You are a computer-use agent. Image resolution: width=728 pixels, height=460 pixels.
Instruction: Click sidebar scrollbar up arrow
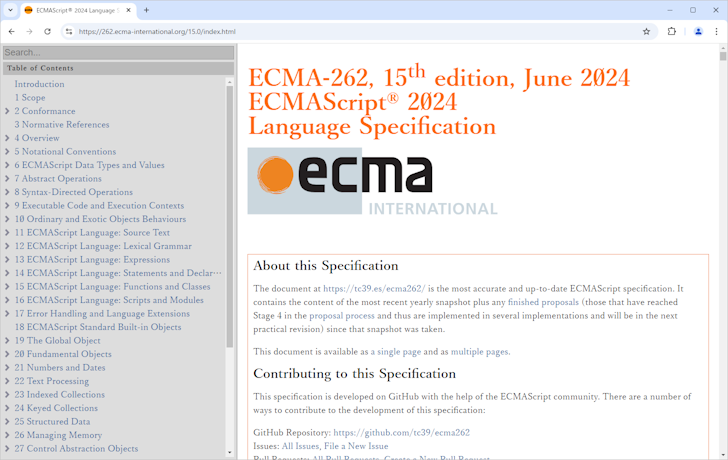point(229,82)
